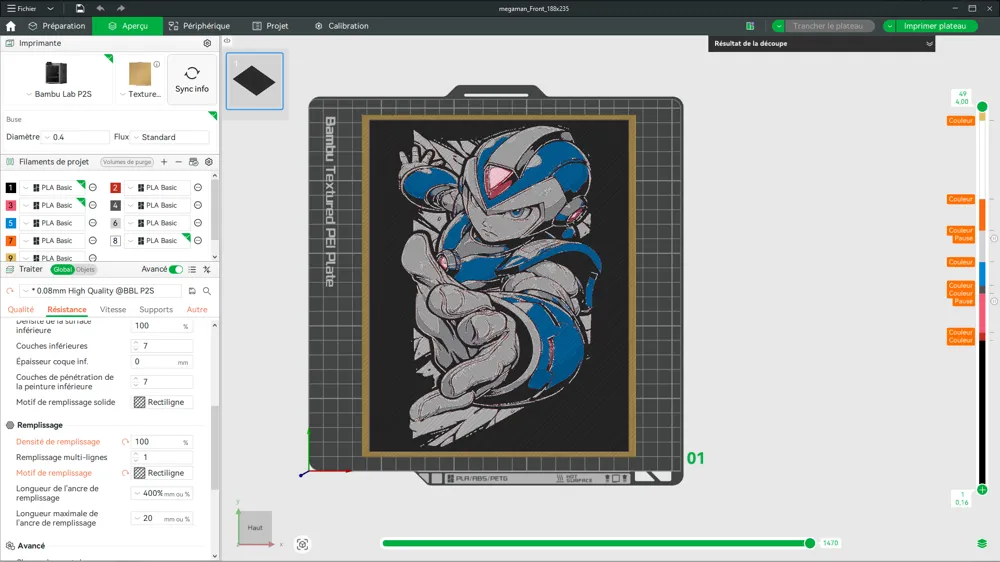1000x562 pixels.
Task: Go to the home screen icon
Action: click(x=10, y=26)
